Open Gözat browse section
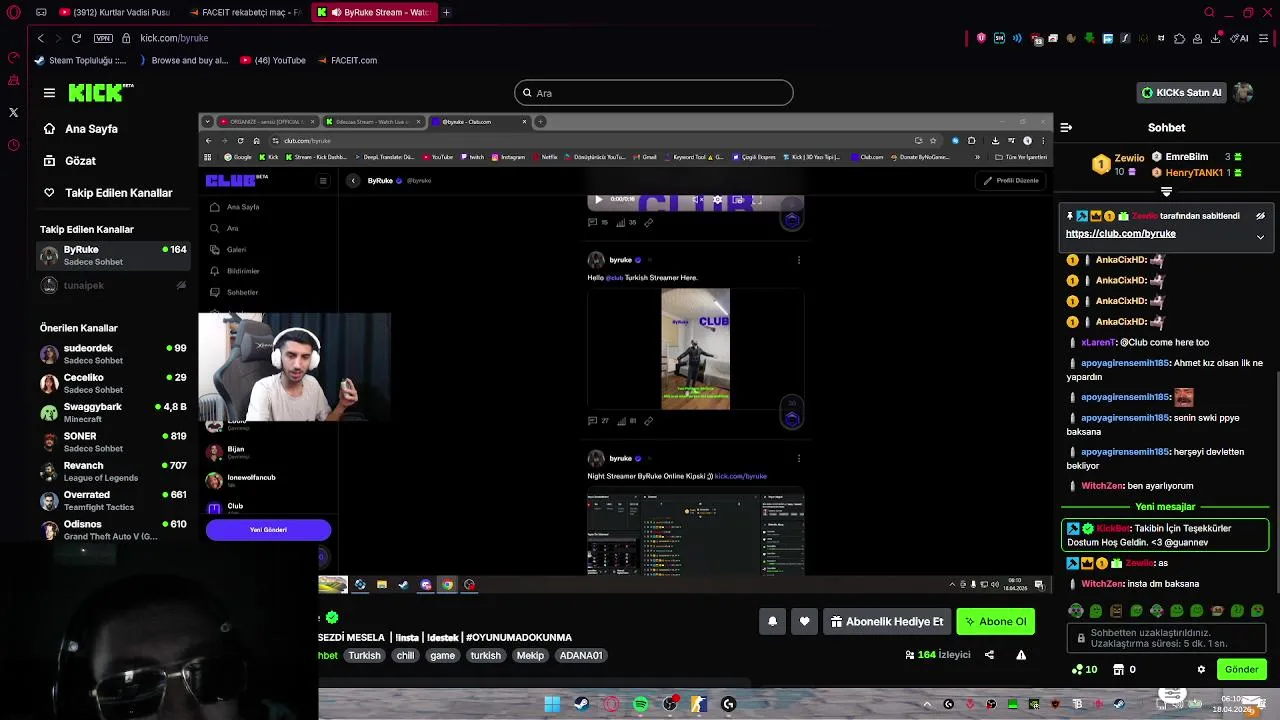Screen dimensions: 1280x720 69,161
